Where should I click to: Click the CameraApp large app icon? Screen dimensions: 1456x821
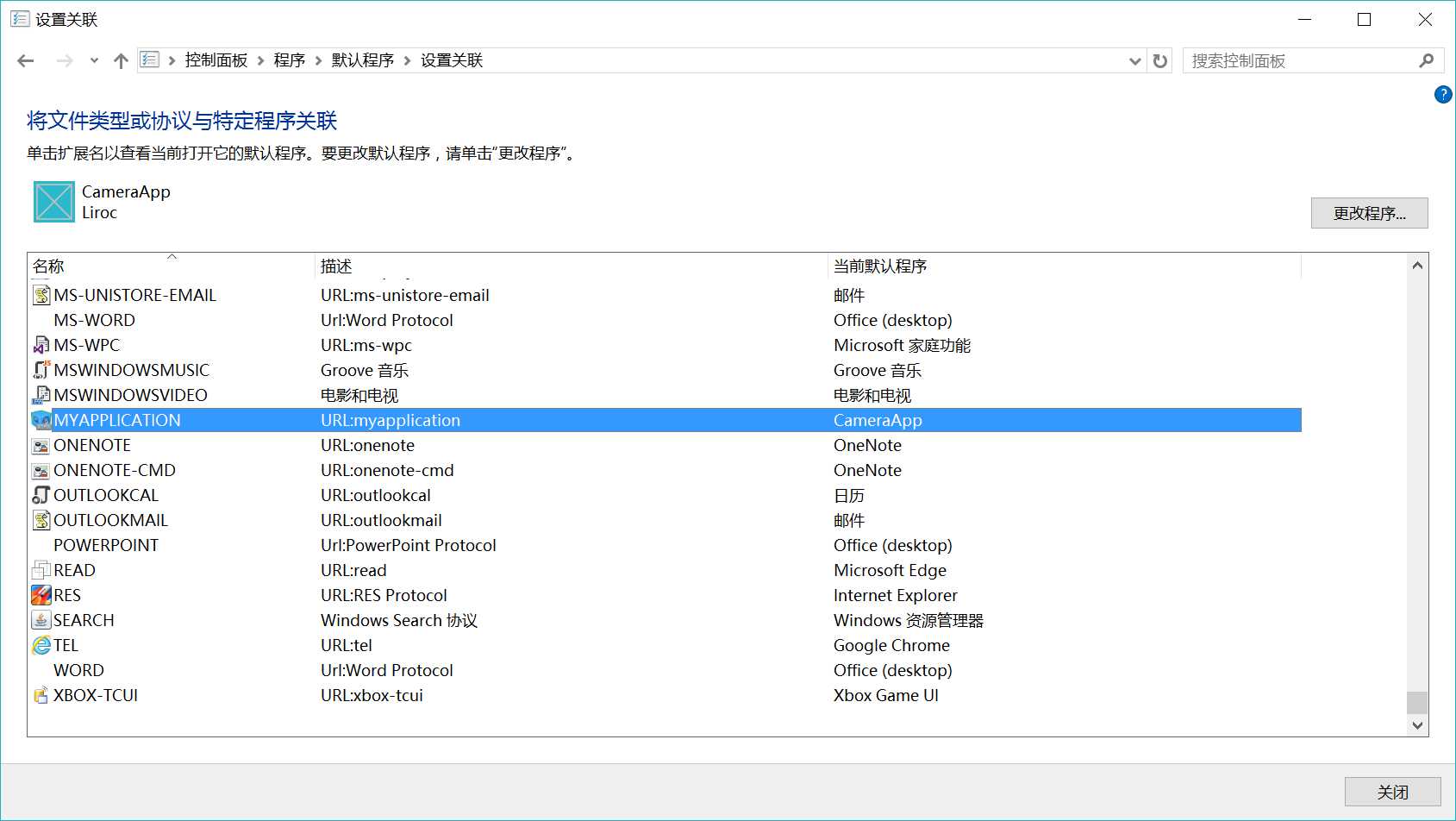click(x=54, y=202)
